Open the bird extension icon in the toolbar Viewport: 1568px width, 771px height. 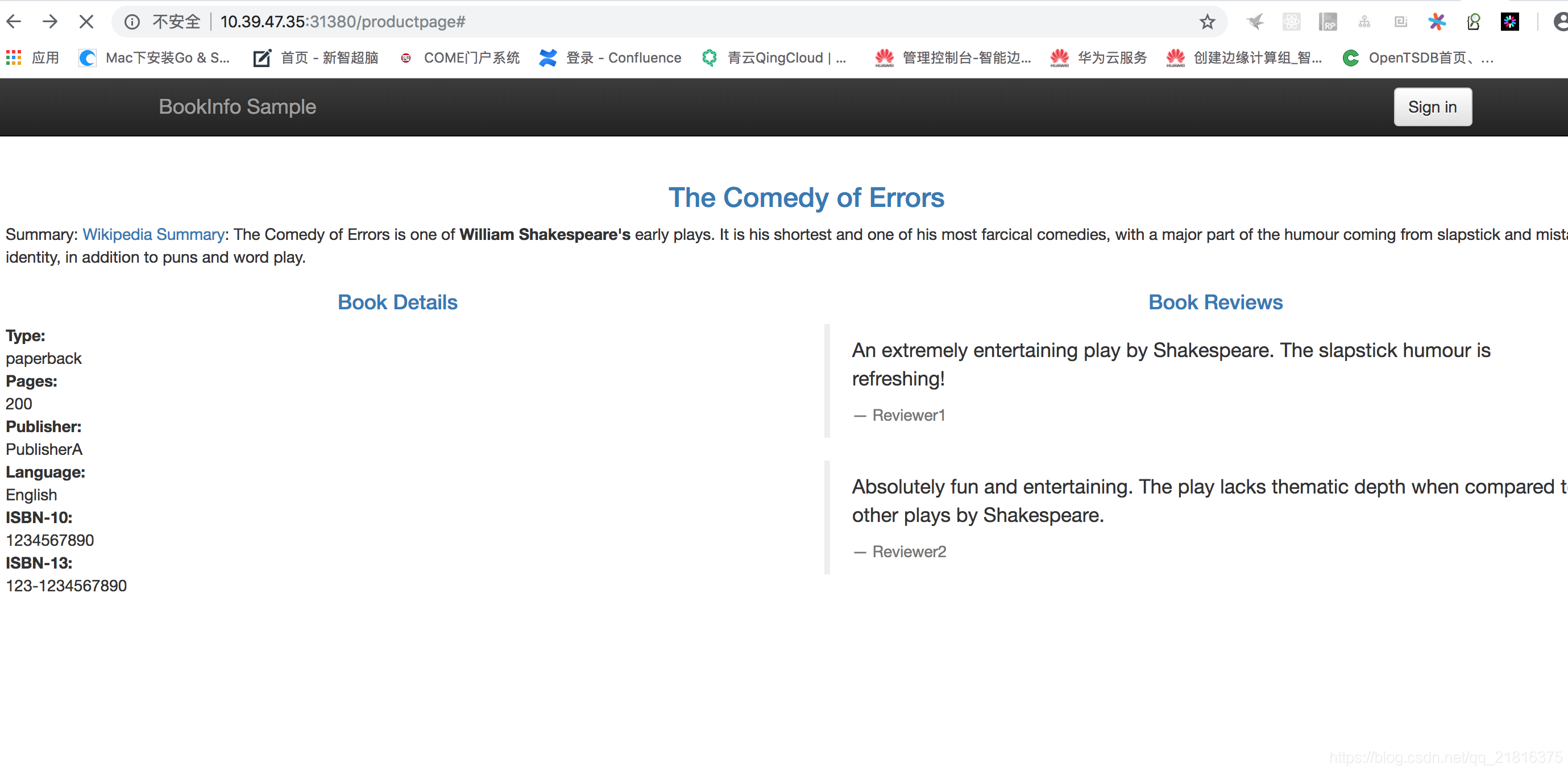point(1255,23)
